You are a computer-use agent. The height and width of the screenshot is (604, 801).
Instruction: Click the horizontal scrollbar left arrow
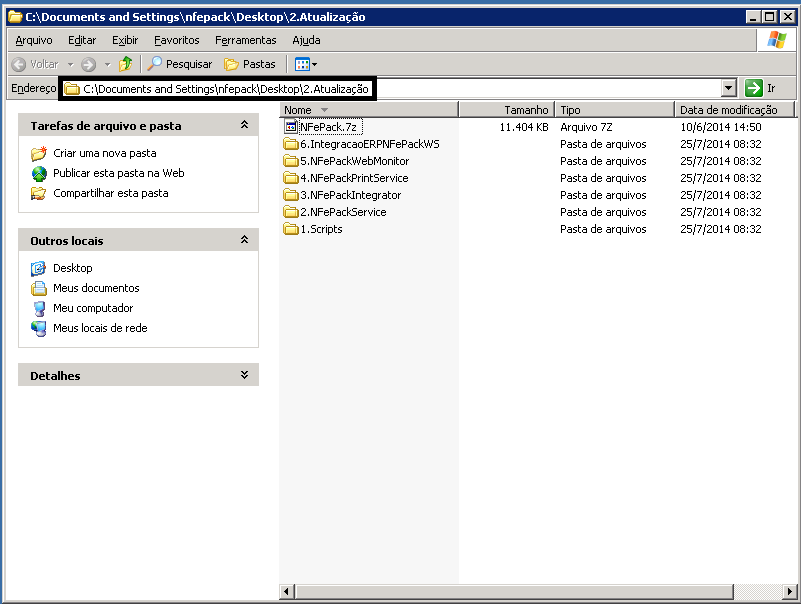point(287,593)
